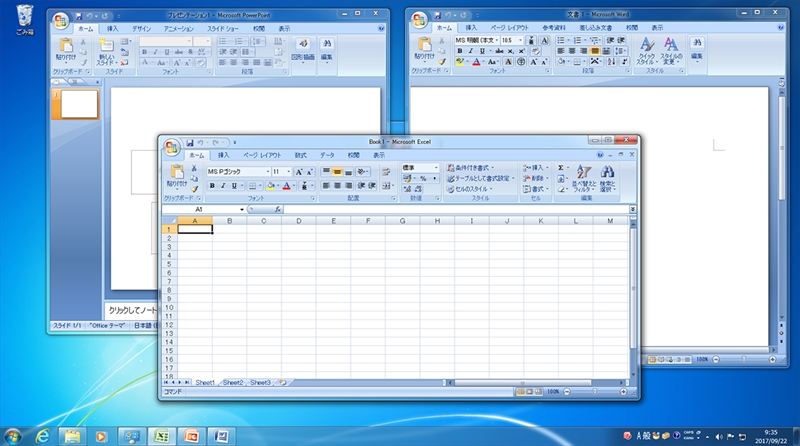Open the font size dropdown in Word

520,40
